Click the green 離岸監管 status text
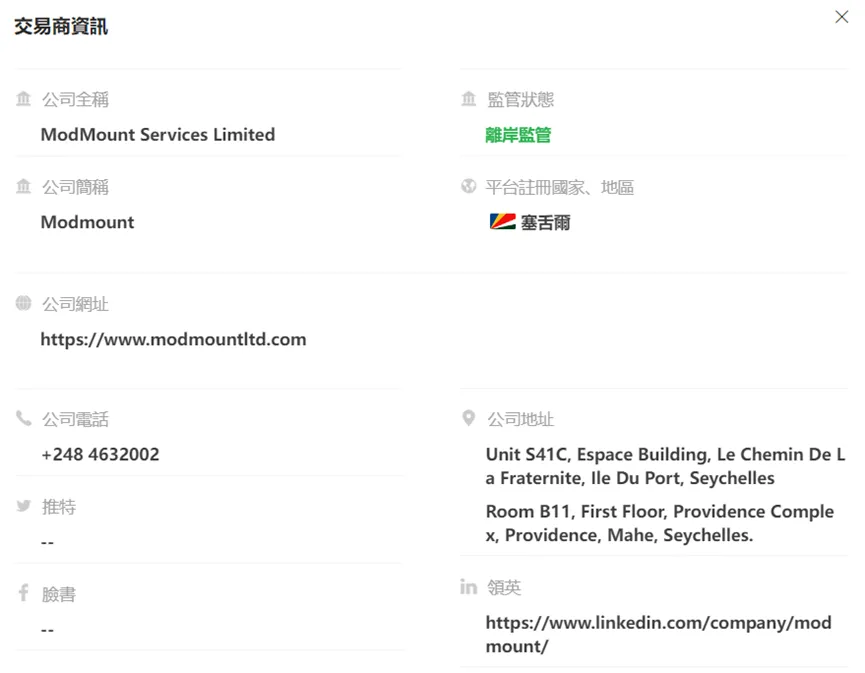The width and height of the screenshot is (865, 673). coord(518,135)
